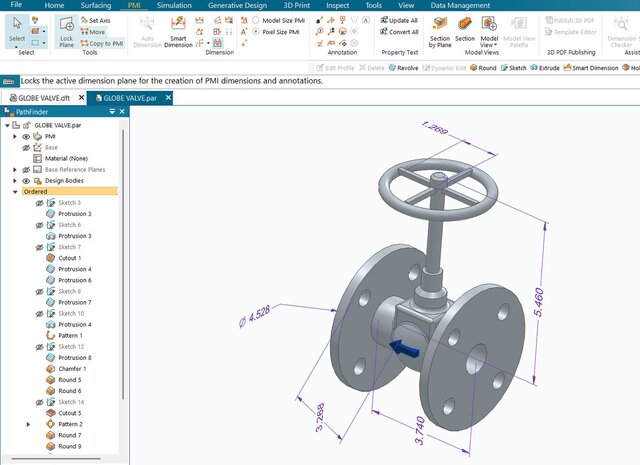Image resolution: width=640 pixels, height=465 pixels.
Task: Close the GLOBE VALVE.par tab
Action: [x=168, y=98]
